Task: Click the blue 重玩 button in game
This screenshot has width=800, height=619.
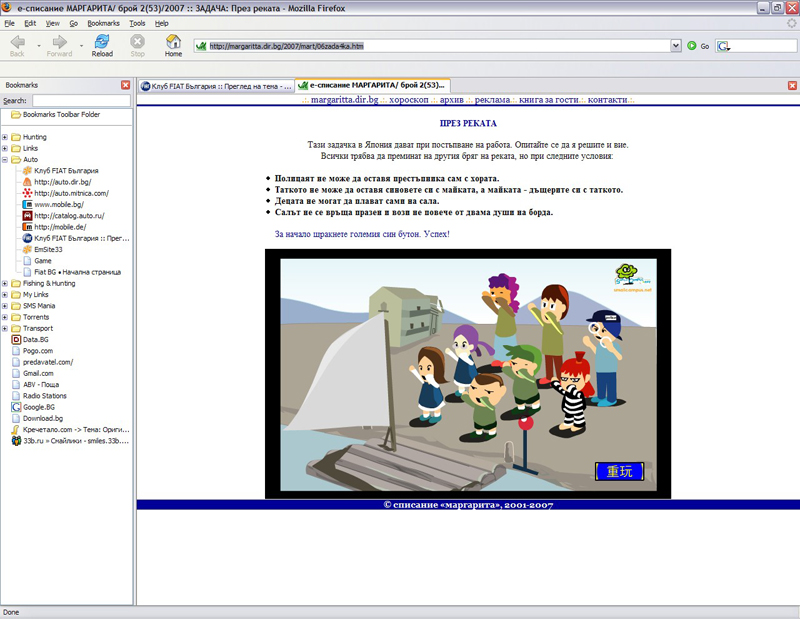Action: click(x=619, y=471)
